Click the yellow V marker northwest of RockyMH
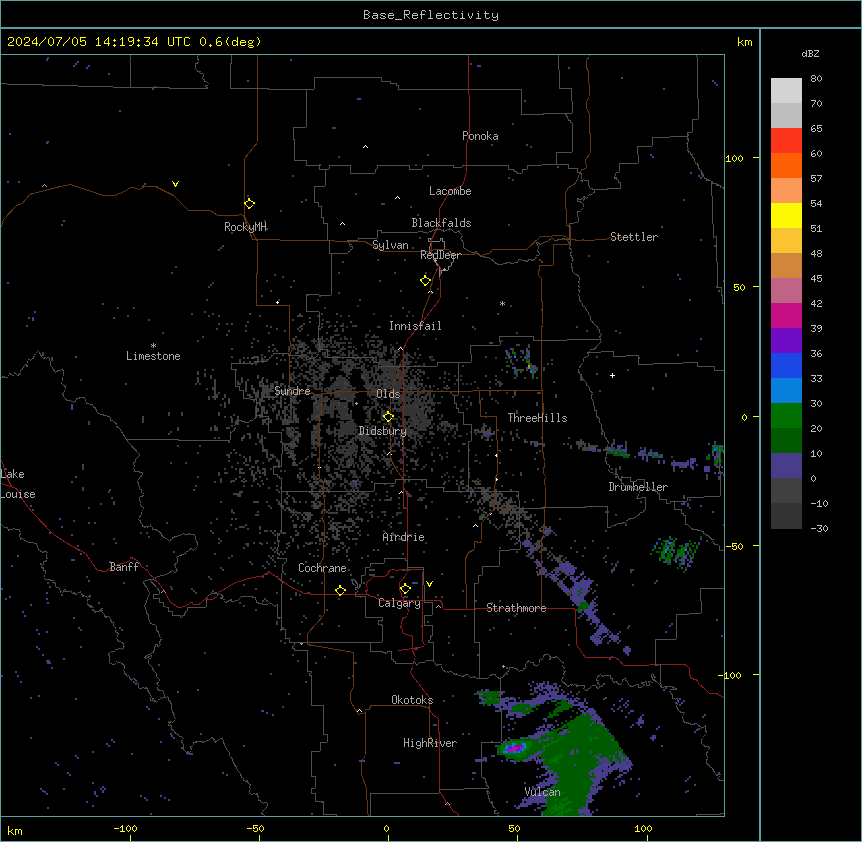 pos(175,184)
